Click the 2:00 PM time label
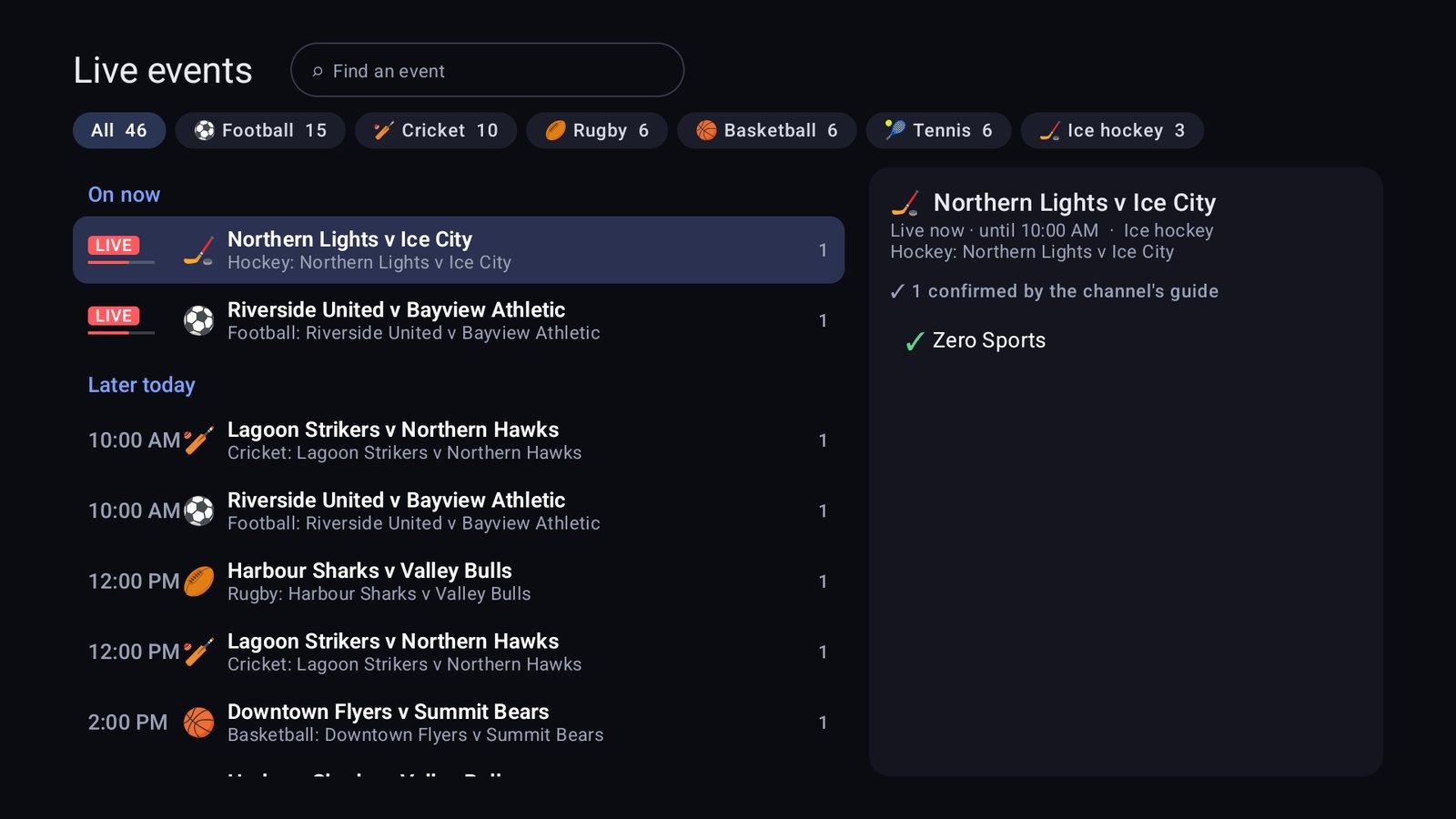 click(x=127, y=723)
